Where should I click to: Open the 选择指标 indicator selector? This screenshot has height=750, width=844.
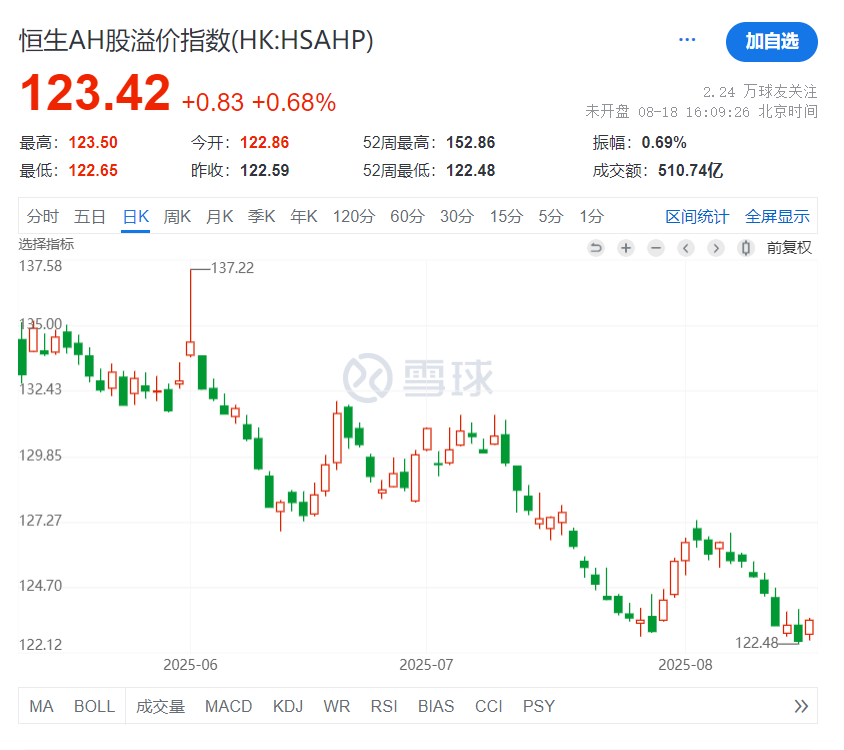coord(46,244)
